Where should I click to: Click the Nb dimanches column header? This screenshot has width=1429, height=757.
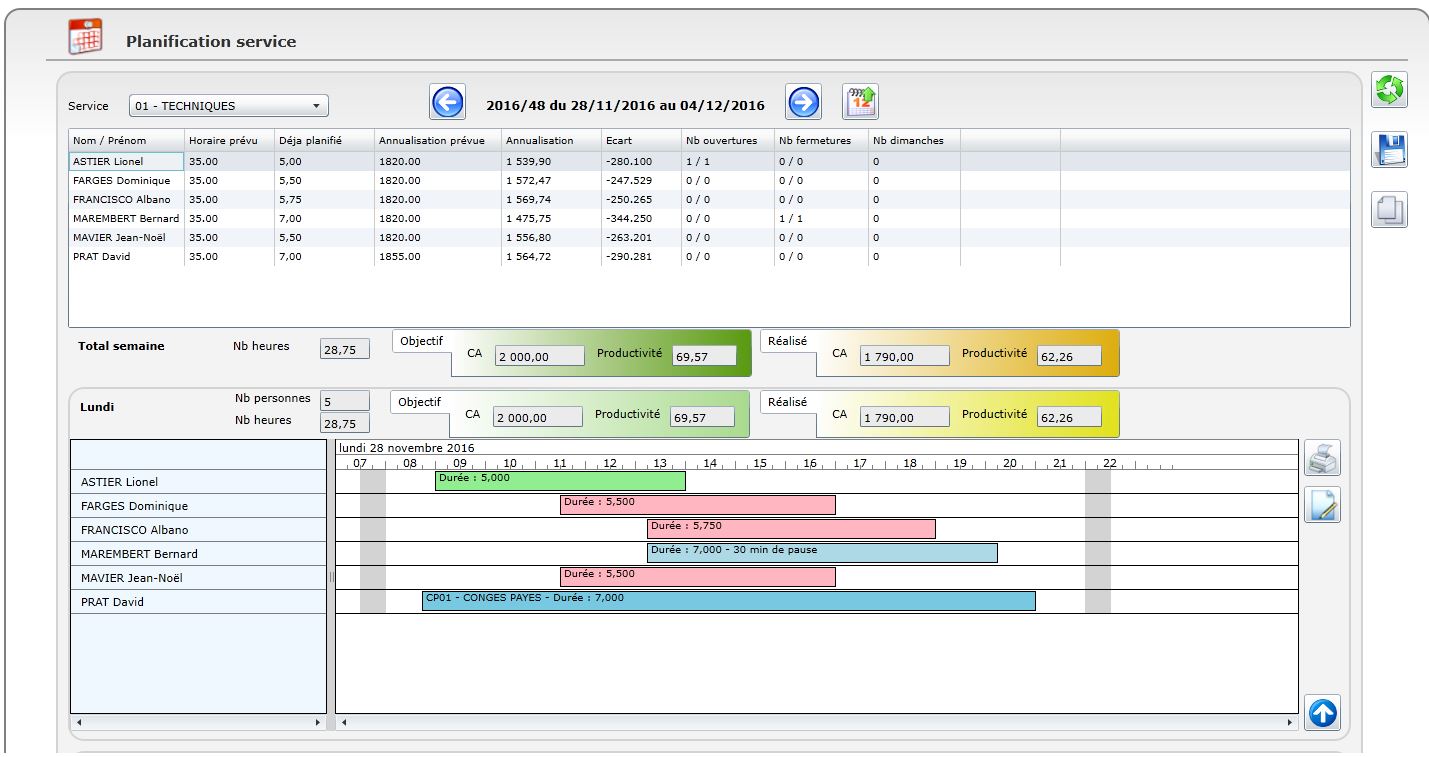point(914,140)
